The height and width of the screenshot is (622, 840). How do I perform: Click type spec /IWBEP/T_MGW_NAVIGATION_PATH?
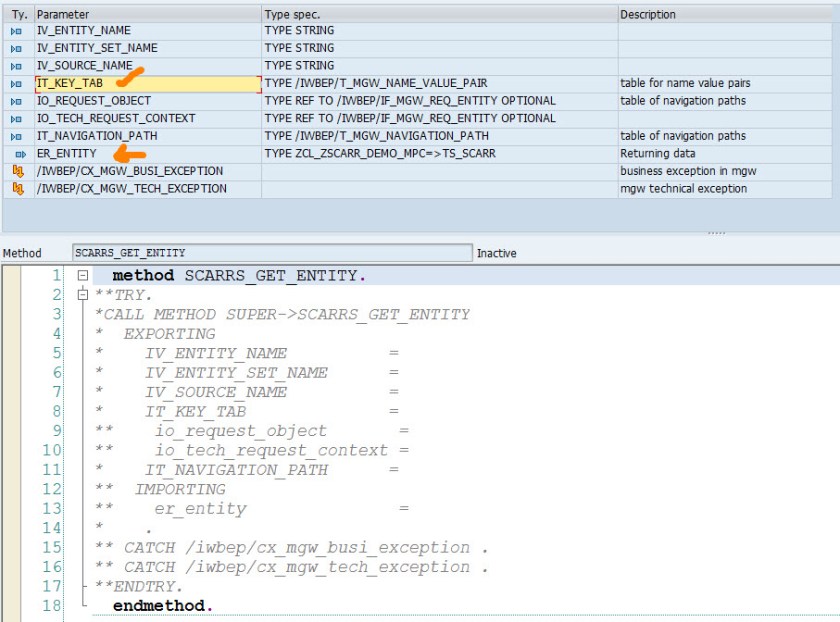pos(377,136)
